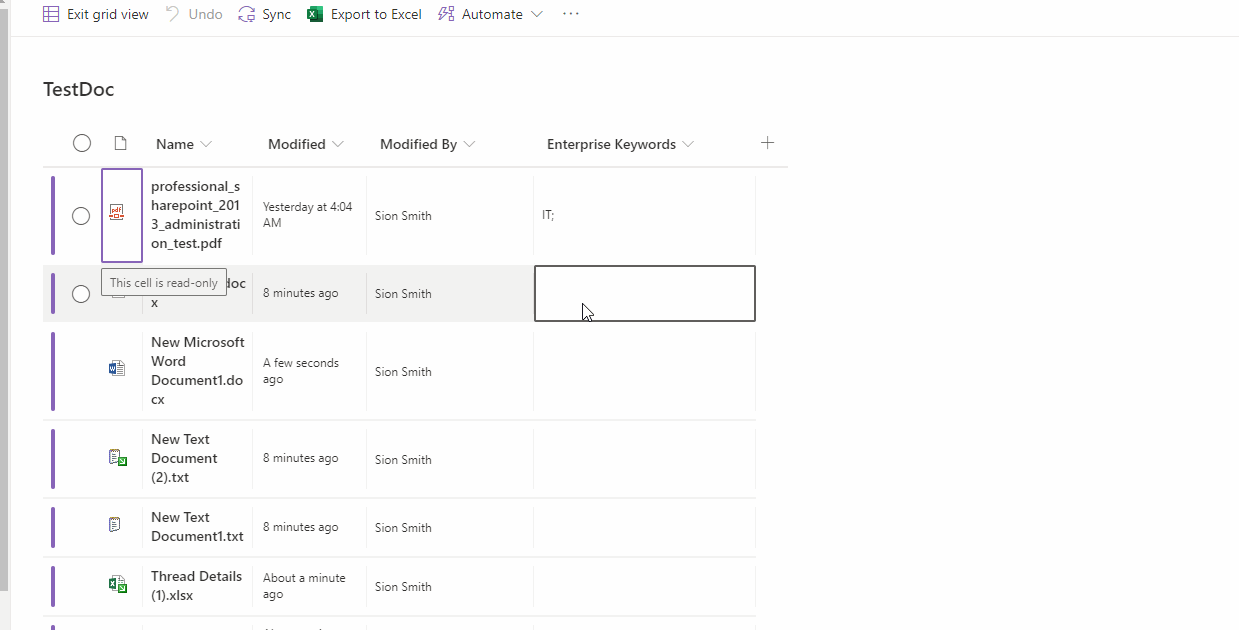Click the Export to Excel icon
This screenshot has width=1239, height=630.
315,14
